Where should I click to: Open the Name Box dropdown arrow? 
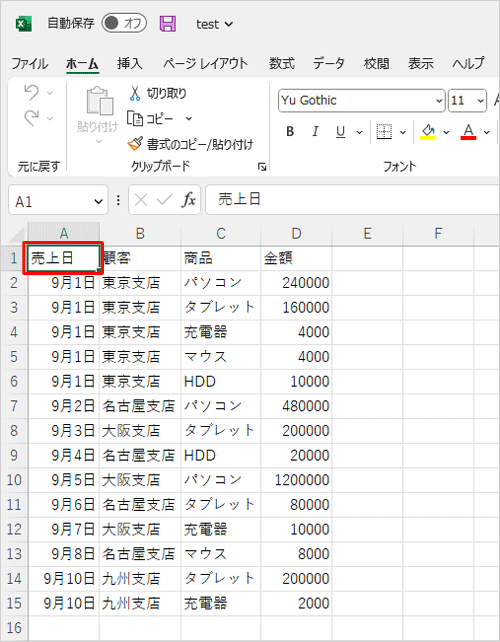tap(98, 201)
